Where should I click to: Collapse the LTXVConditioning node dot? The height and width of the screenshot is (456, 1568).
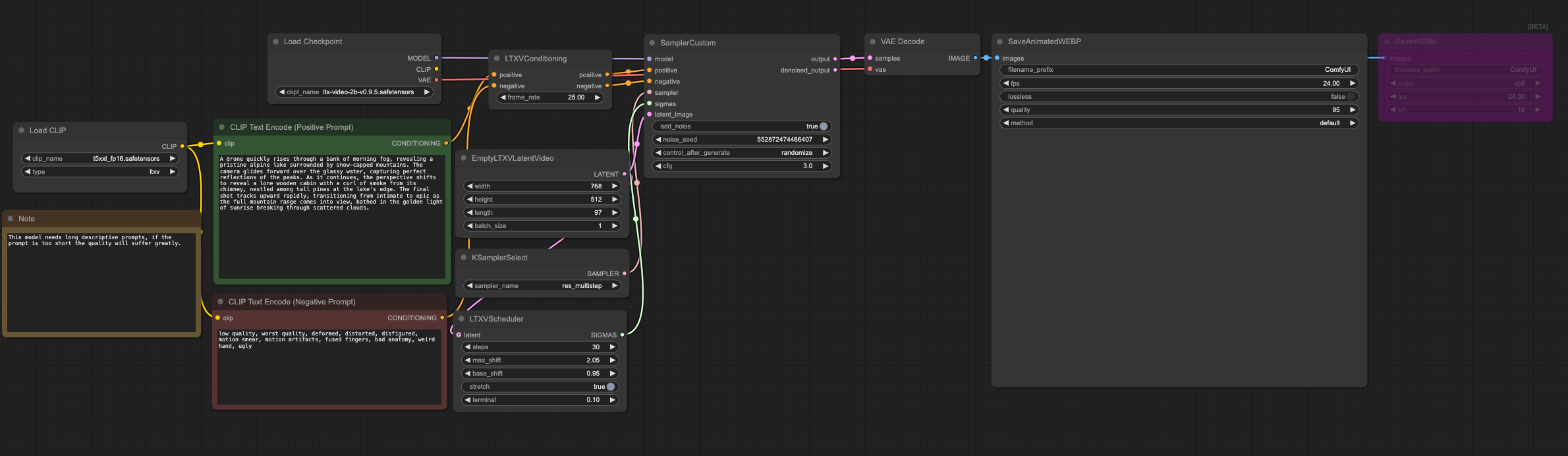point(497,59)
